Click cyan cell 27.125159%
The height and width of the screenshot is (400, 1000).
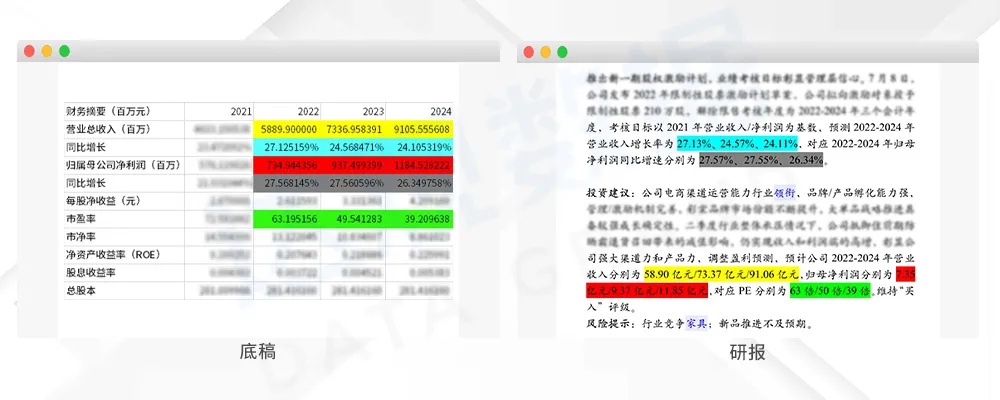pos(286,147)
